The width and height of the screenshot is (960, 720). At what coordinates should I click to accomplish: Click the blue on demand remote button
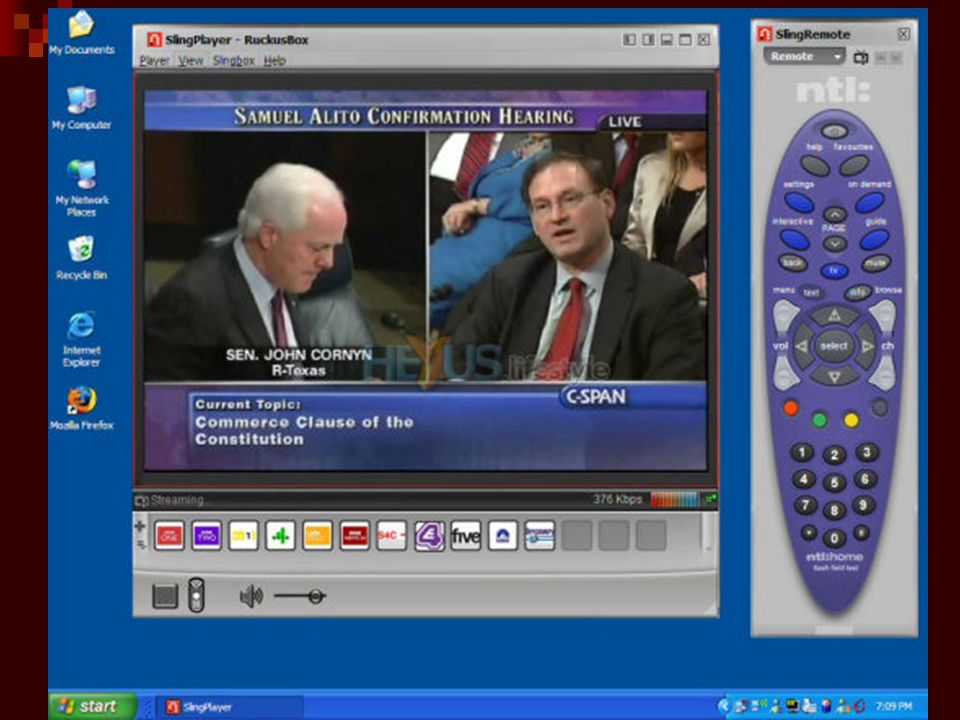pyautogui.click(x=869, y=203)
